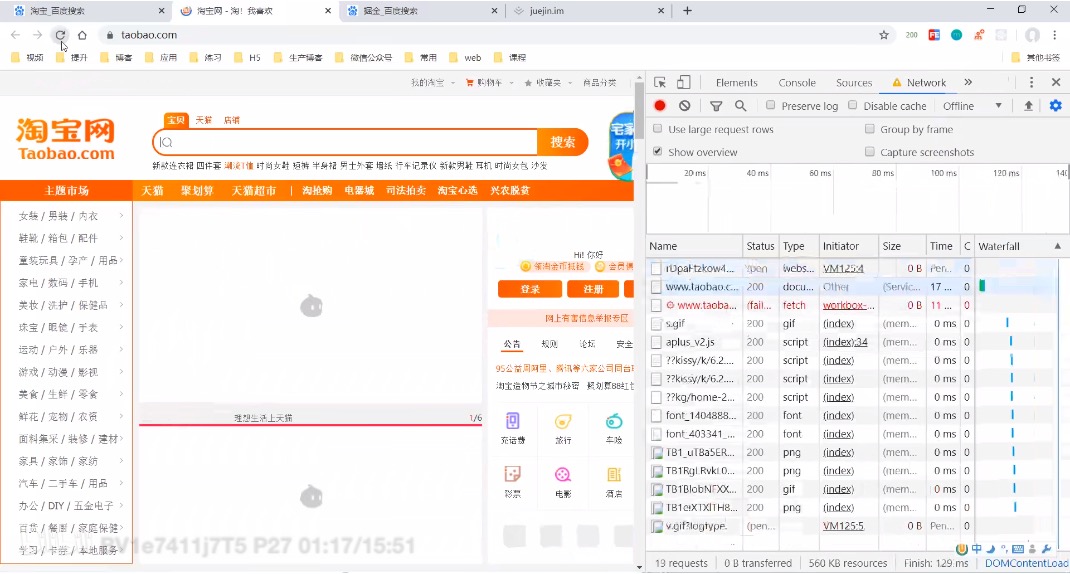1070x574 pixels.
Task: Open network settings gear
Action: coord(1056,106)
